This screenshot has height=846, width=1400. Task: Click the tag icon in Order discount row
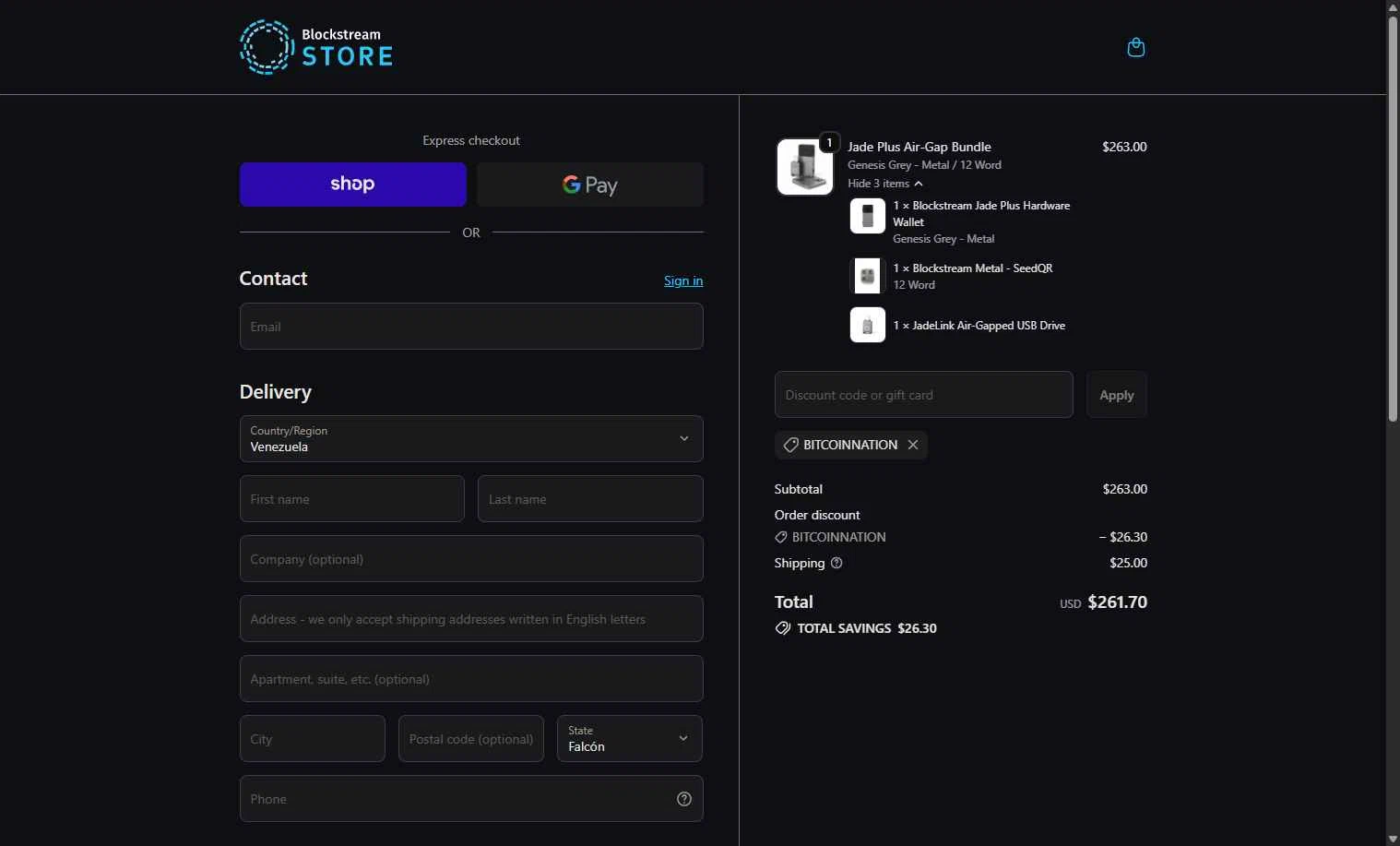[781, 537]
